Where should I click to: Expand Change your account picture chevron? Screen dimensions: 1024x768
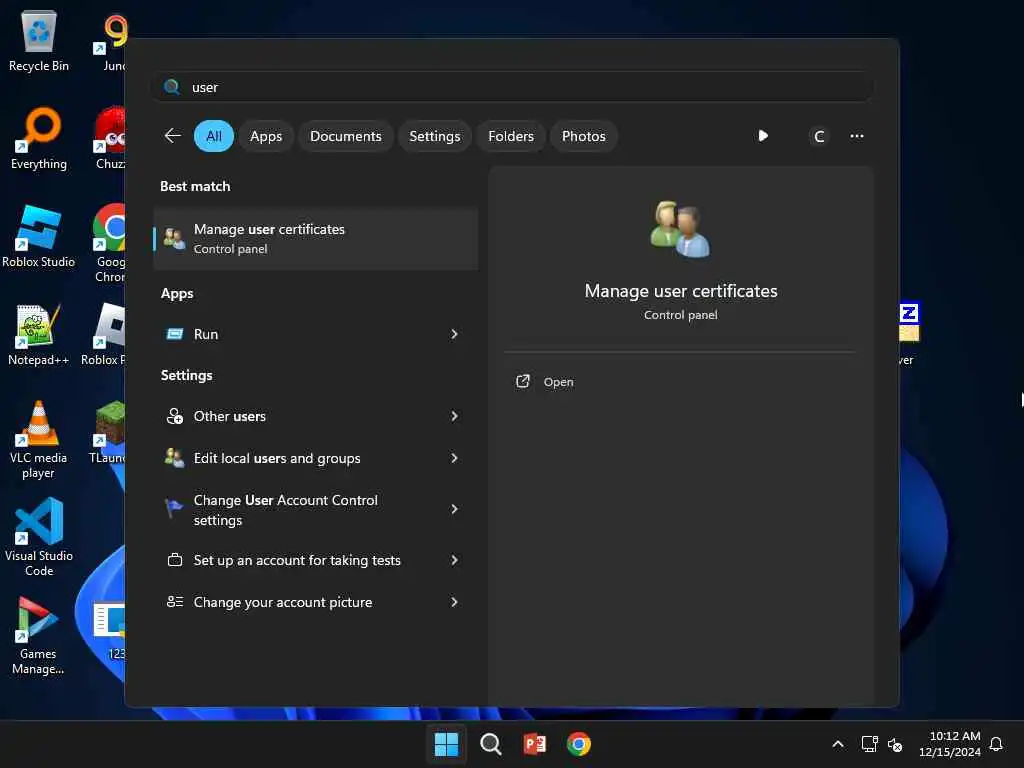pyautogui.click(x=455, y=601)
